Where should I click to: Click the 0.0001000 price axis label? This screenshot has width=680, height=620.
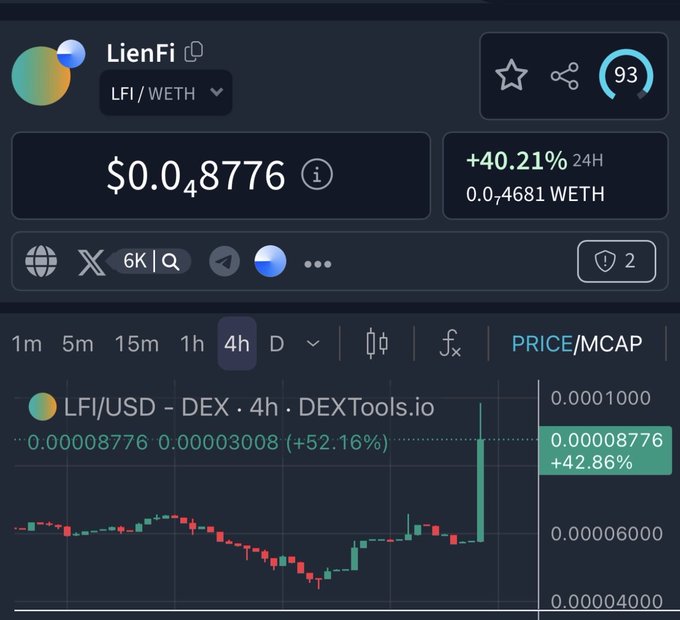pos(601,398)
